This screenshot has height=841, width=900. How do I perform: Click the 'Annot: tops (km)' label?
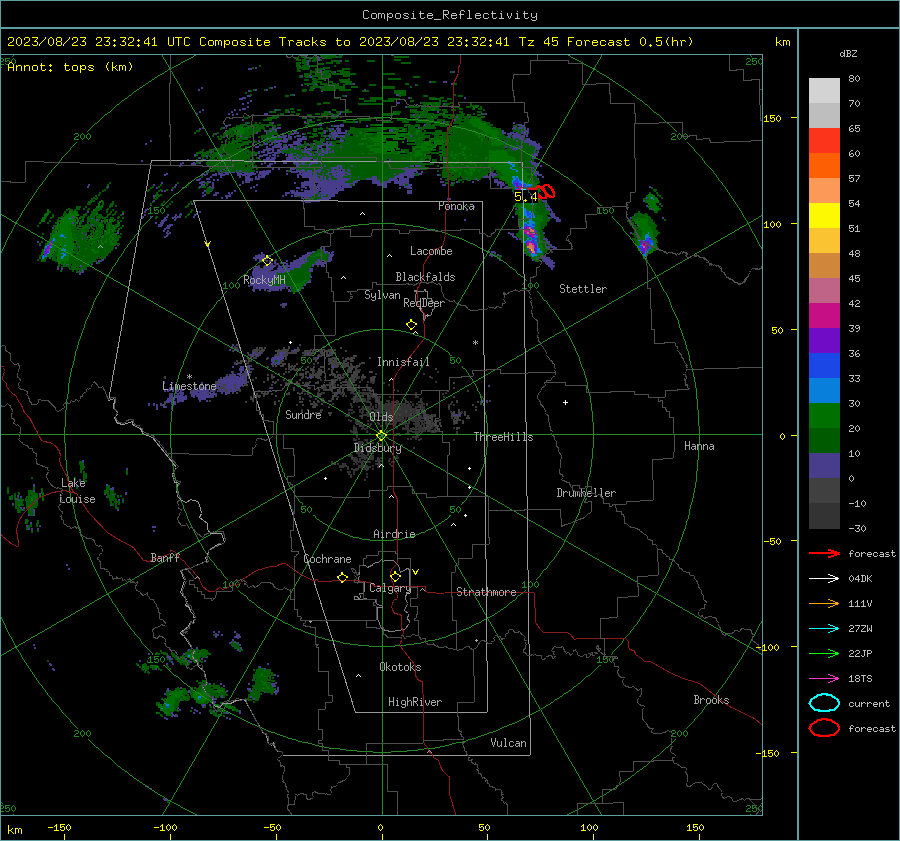70,67
